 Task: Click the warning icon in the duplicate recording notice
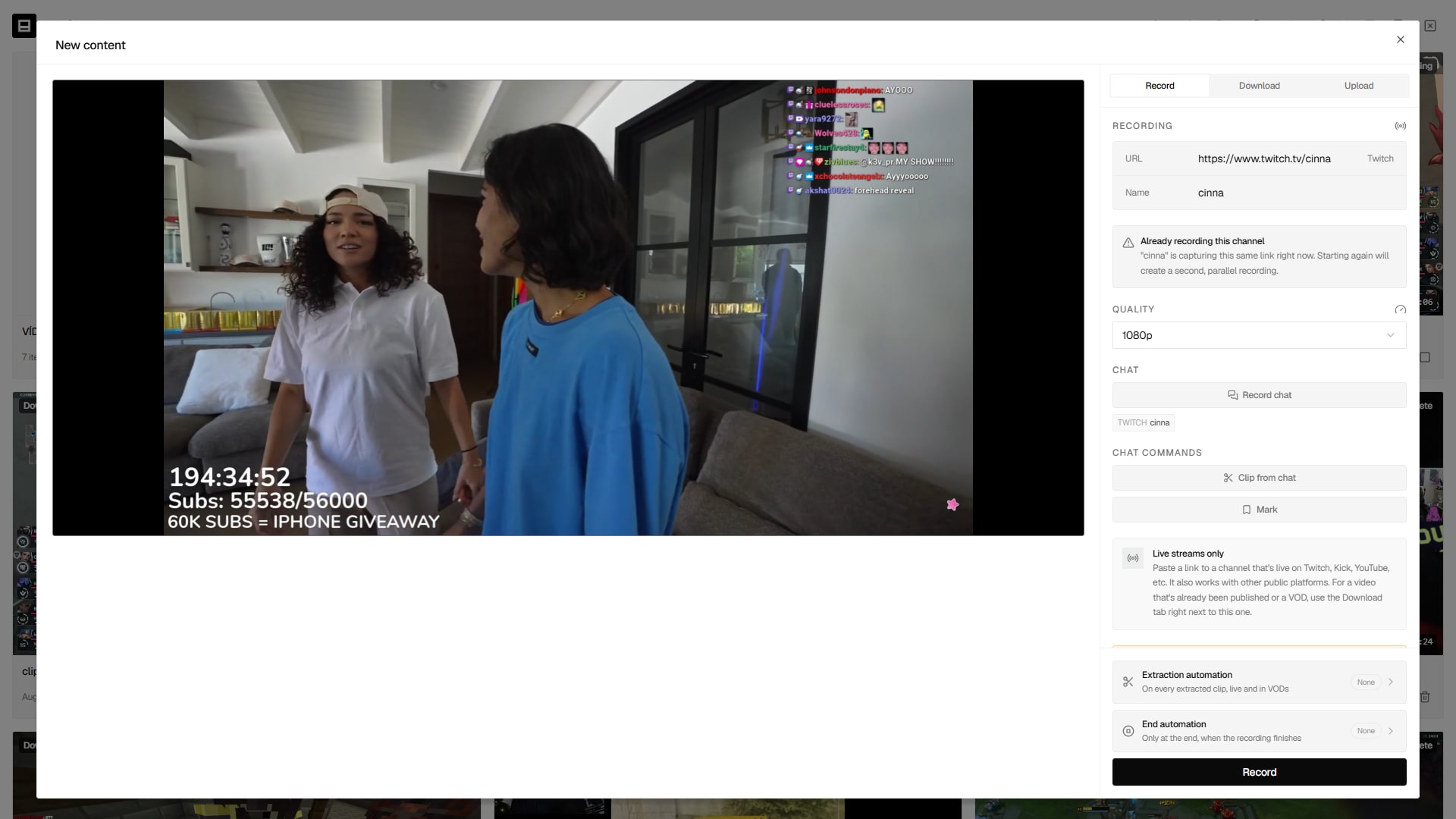1128,243
